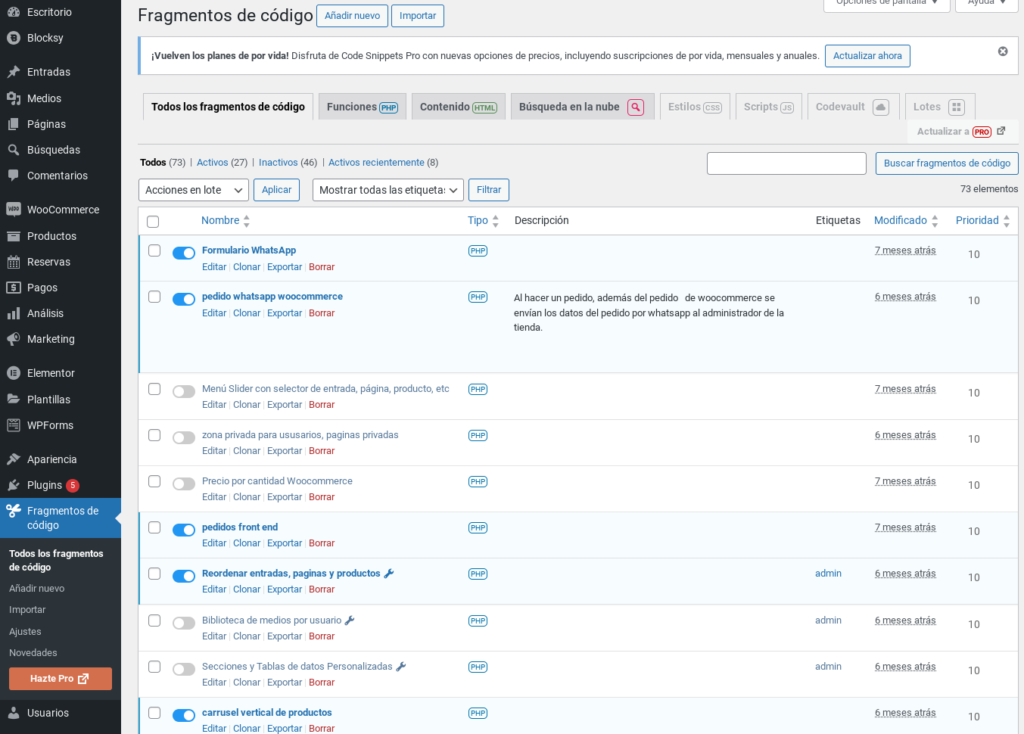Click the Blocksy theme icon

[x=13, y=38]
